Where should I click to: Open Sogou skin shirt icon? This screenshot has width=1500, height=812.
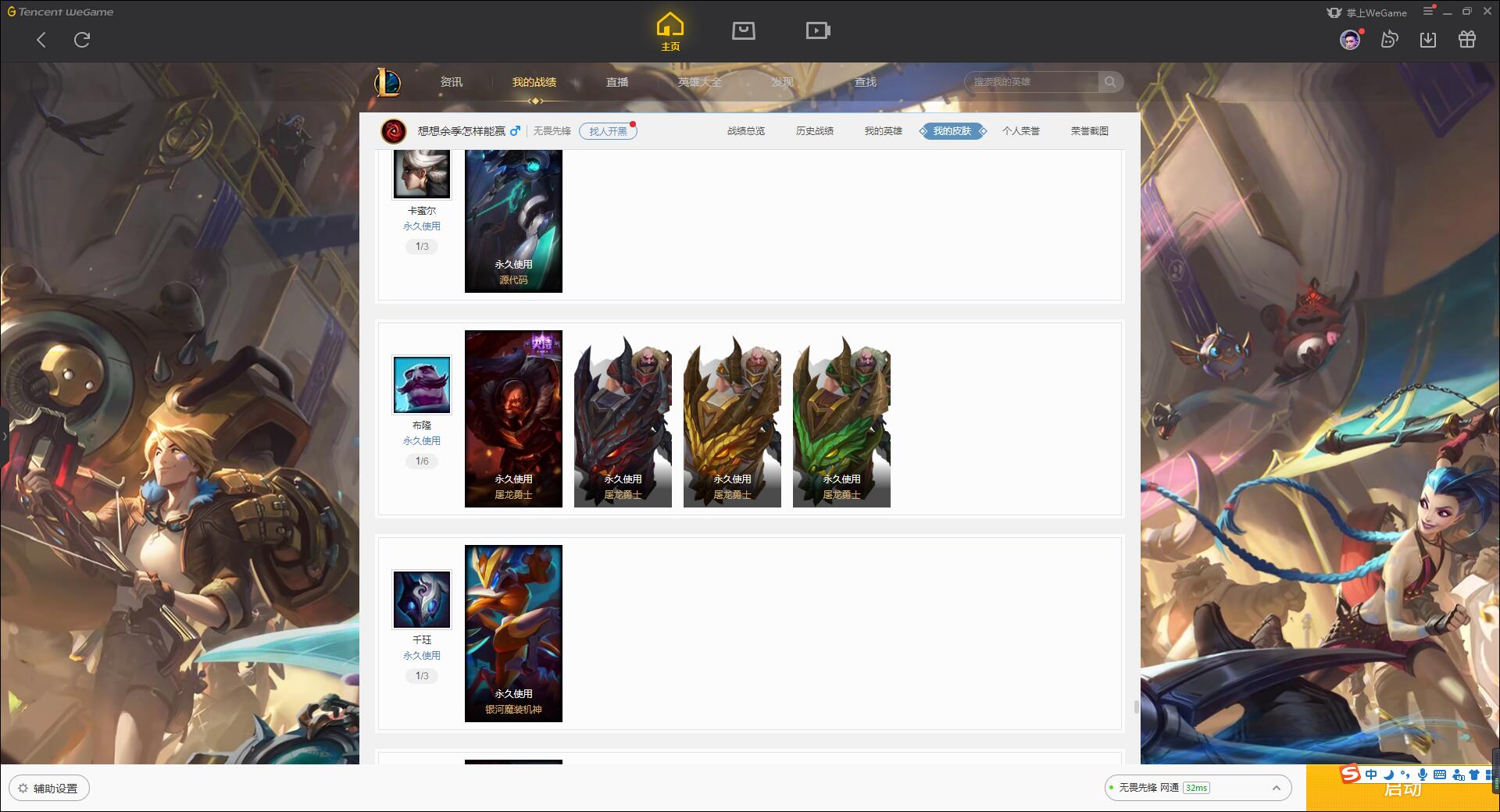click(x=1474, y=775)
